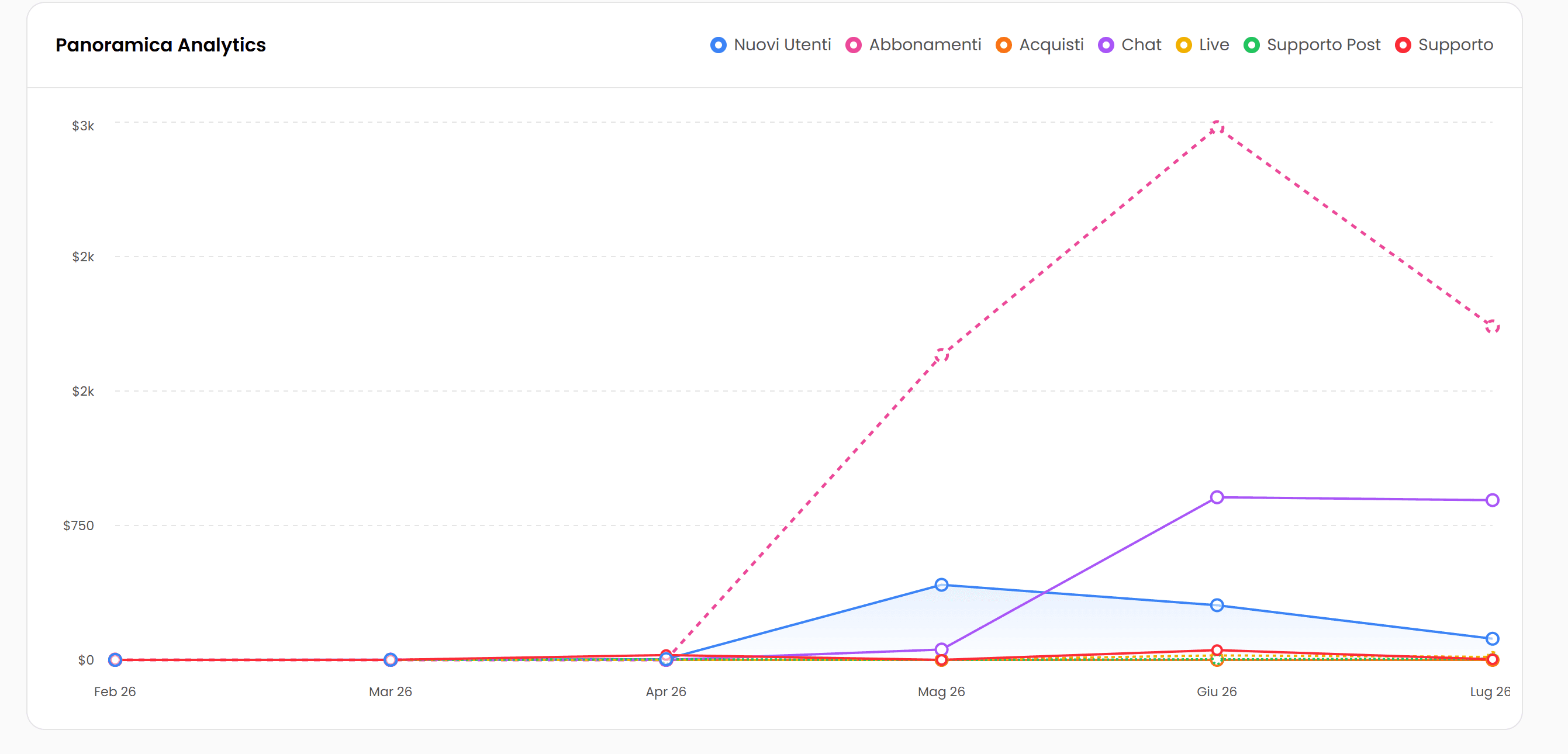Select the Abbonamenti data point at Mag 26
The height and width of the screenshot is (754, 1568).
(941, 355)
